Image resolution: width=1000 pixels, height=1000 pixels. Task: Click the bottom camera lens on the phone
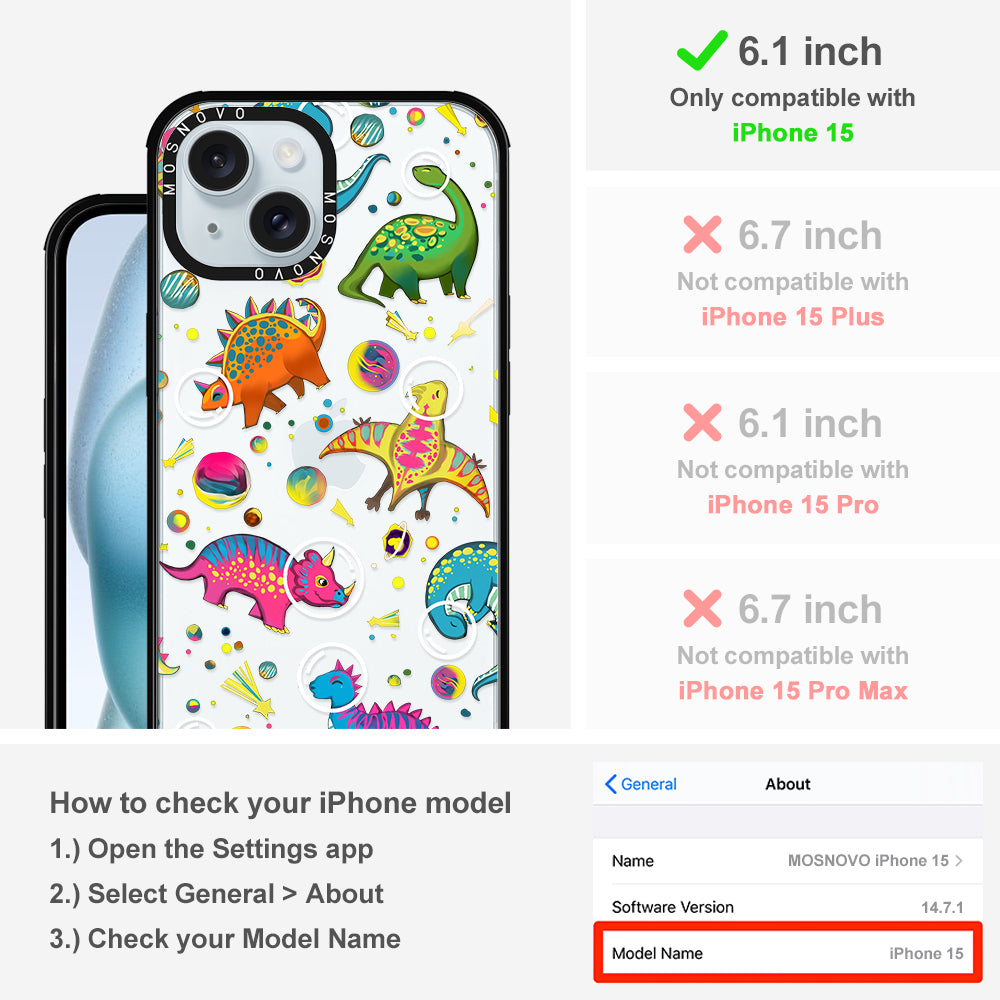click(277, 221)
